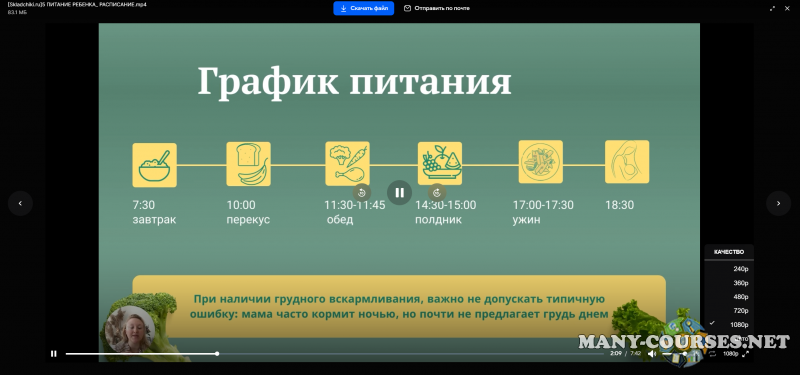800x375 pixels.
Task: Click the video progress bar to seek
Action: tap(334, 354)
